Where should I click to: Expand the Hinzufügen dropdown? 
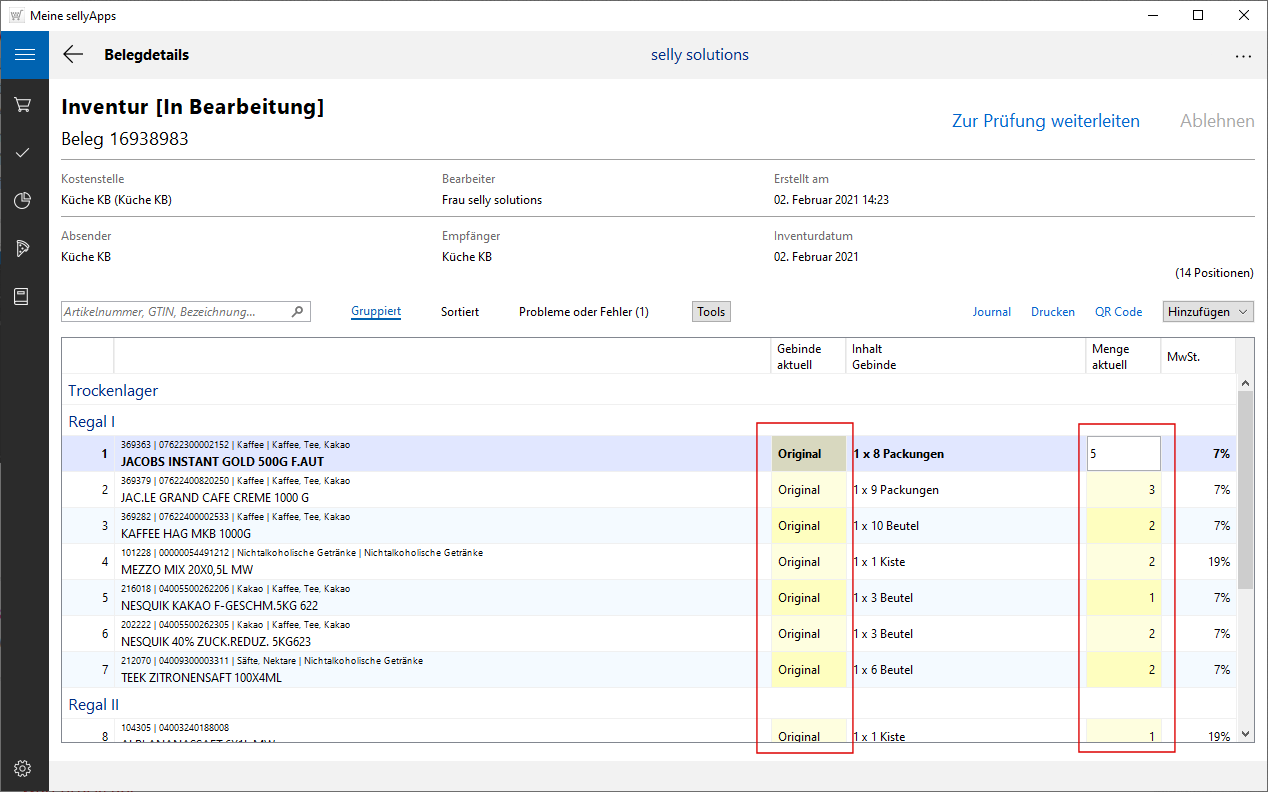pyautogui.click(x=1208, y=312)
